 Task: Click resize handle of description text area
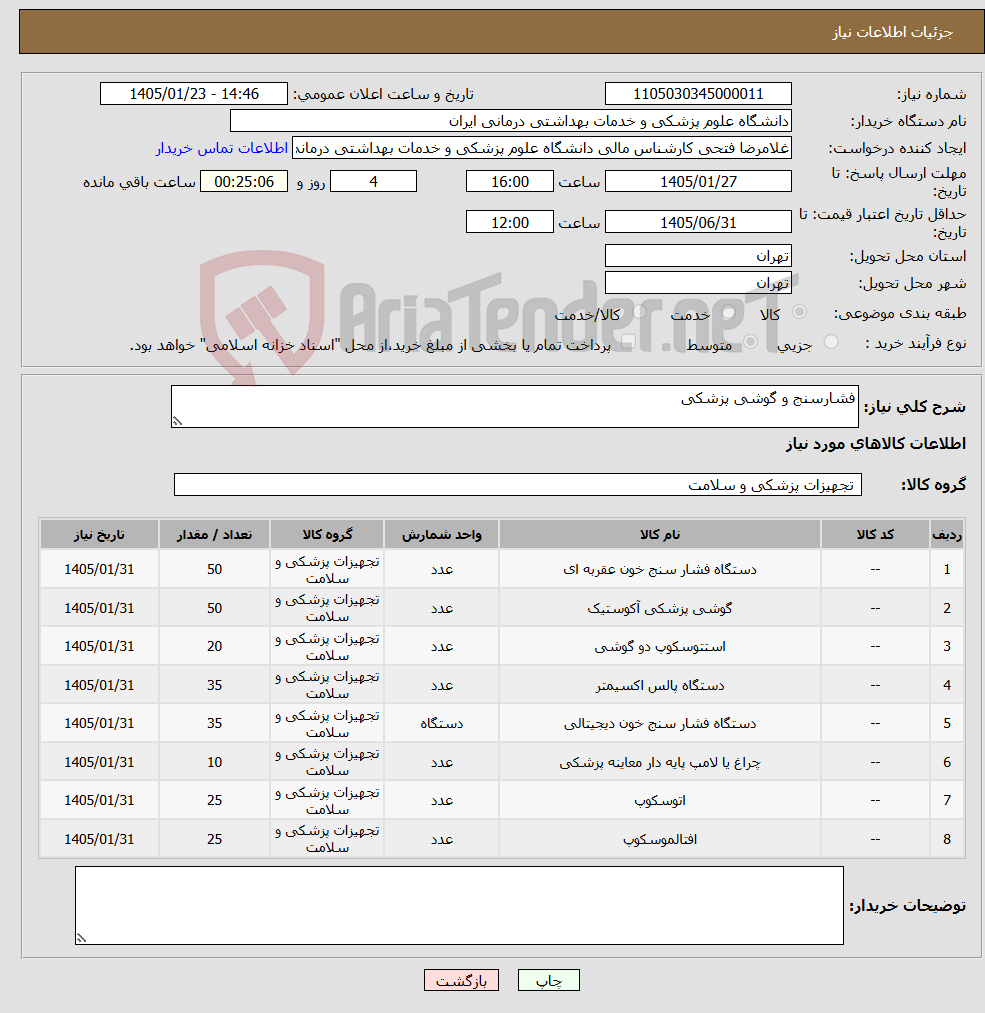click(177, 421)
